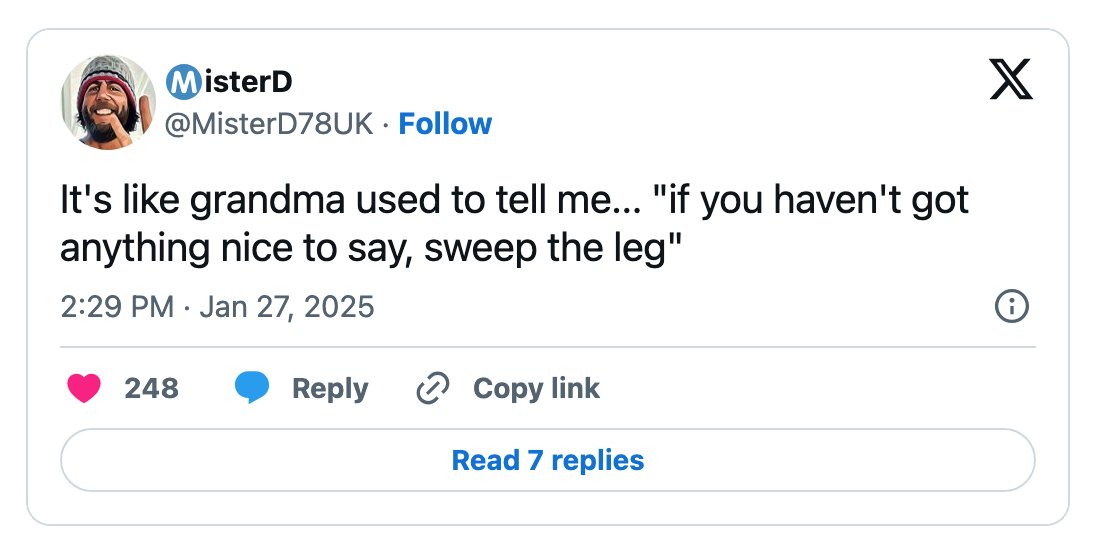Click the chain link copy icon
Screen dimensions: 1095x554
(x=432, y=388)
